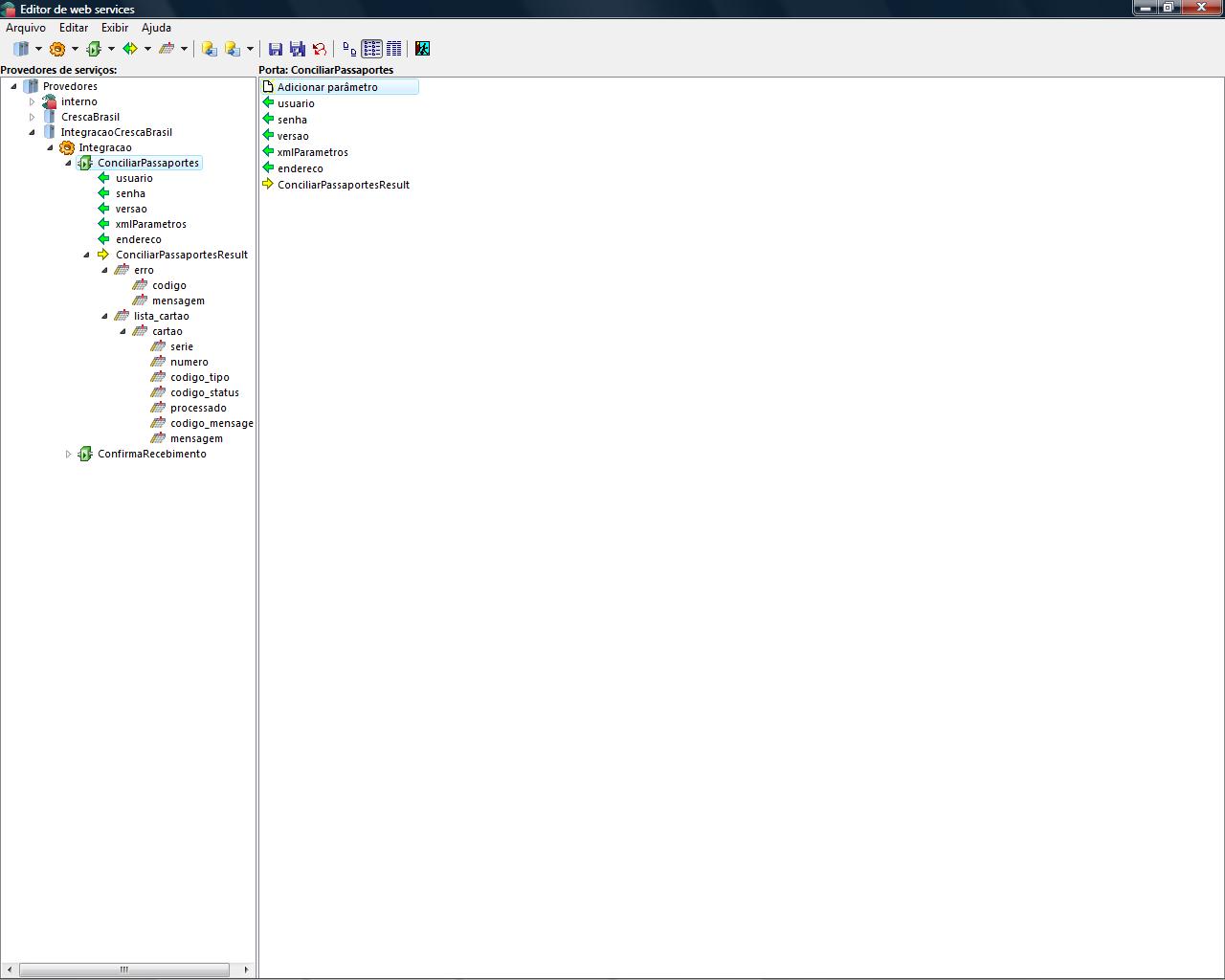
Task: Select mensagem under erro node
Action: 178,301
